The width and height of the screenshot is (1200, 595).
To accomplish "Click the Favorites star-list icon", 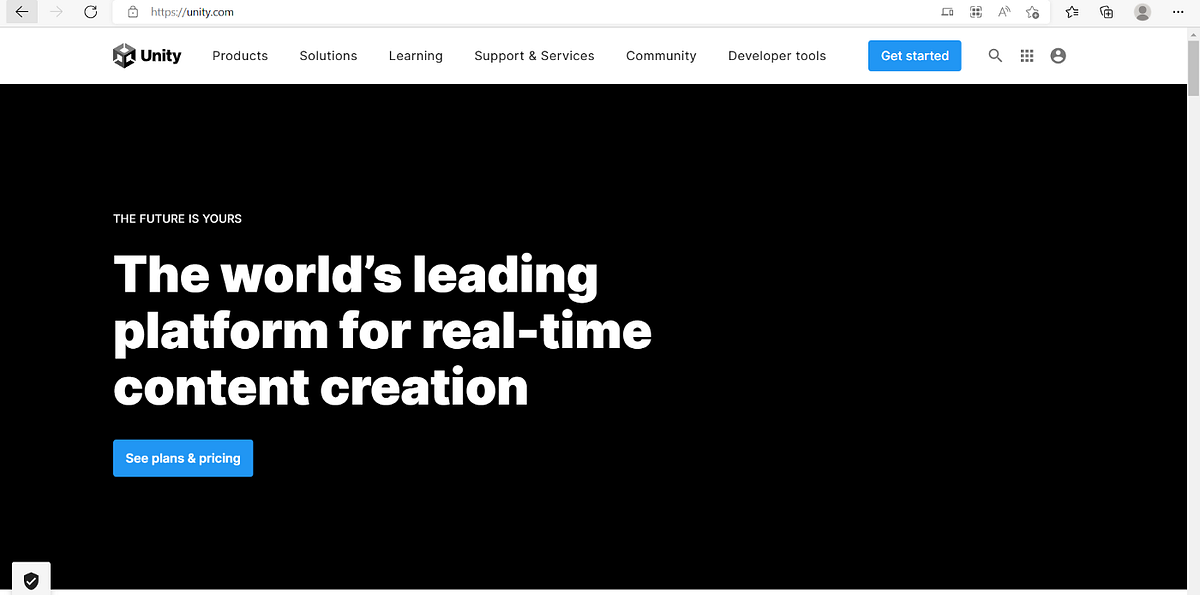I will pyautogui.click(x=1071, y=12).
